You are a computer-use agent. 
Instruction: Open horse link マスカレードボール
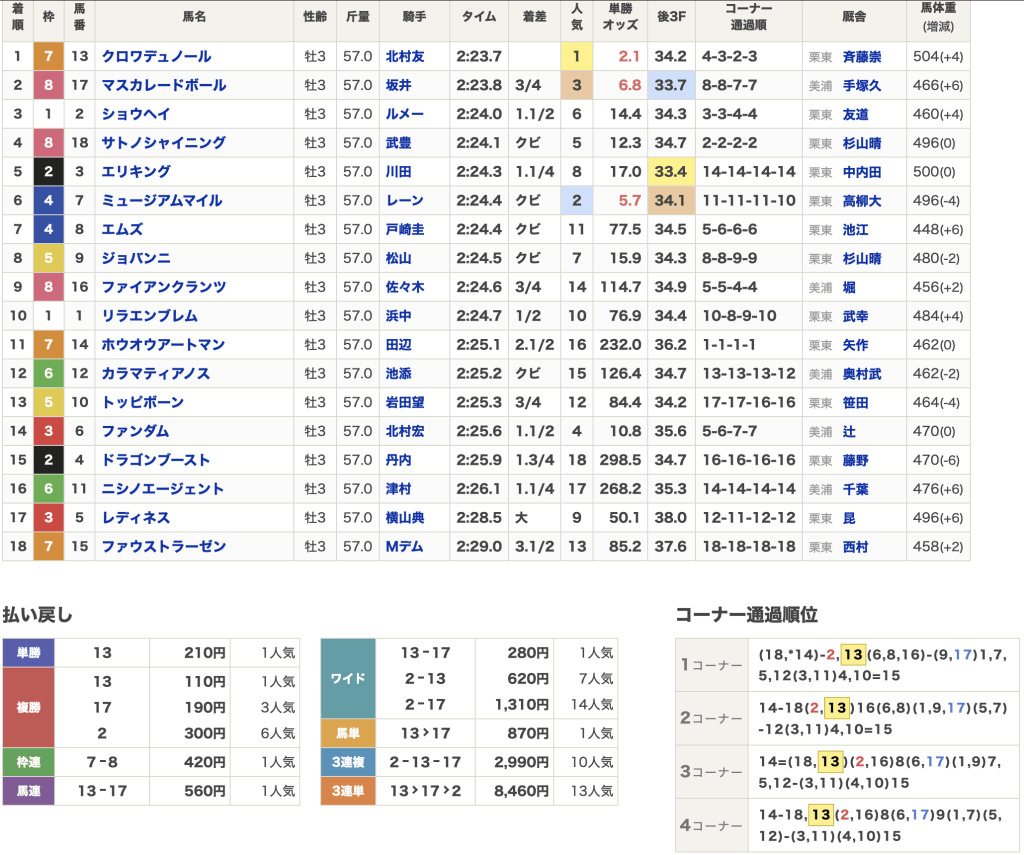coord(164,86)
